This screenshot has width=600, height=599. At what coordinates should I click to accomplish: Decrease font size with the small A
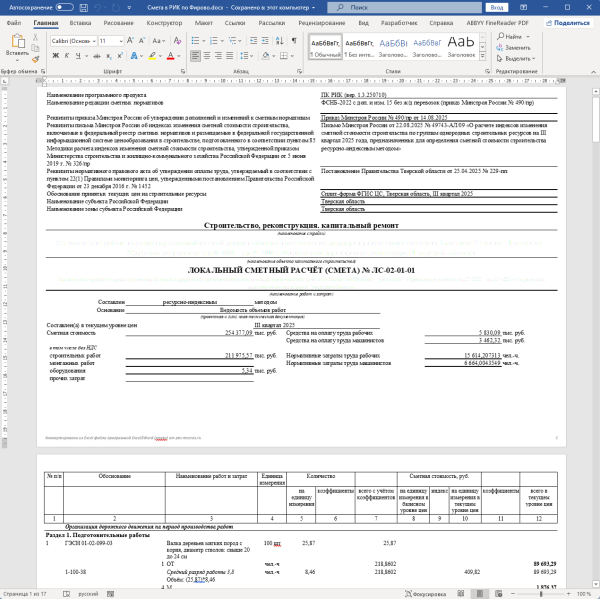[142, 41]
